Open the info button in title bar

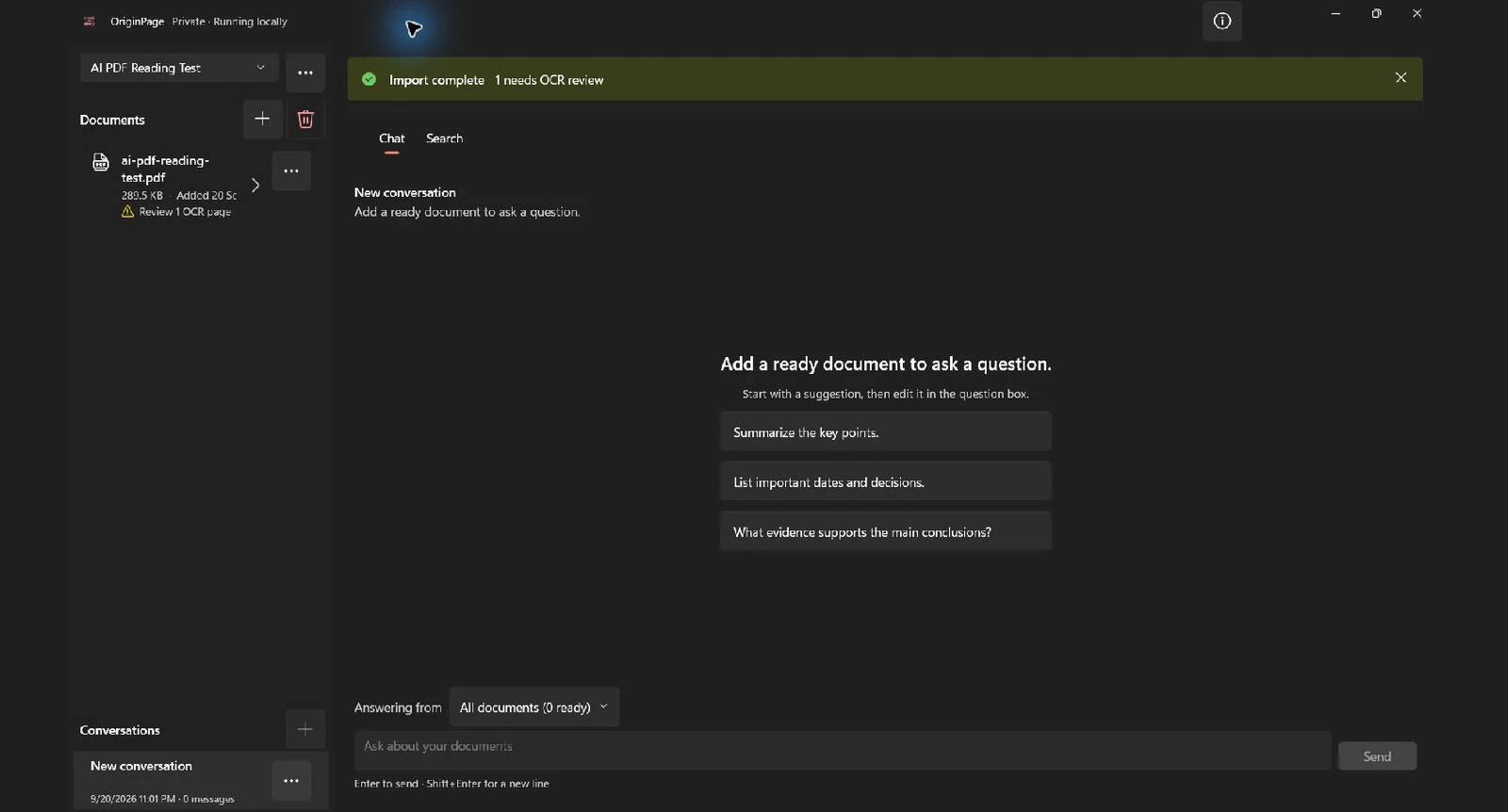1221,21
